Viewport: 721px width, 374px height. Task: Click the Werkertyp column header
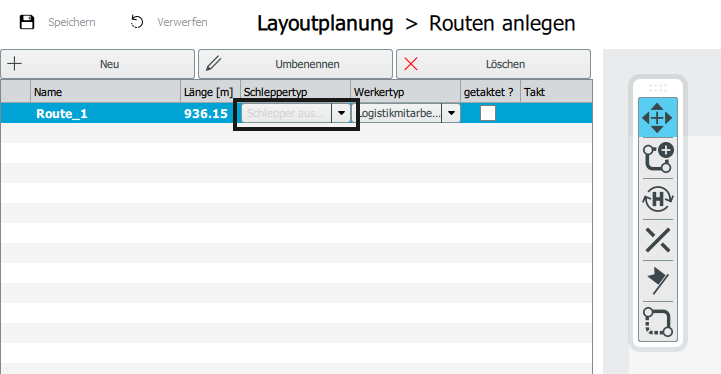coord(406,92)
